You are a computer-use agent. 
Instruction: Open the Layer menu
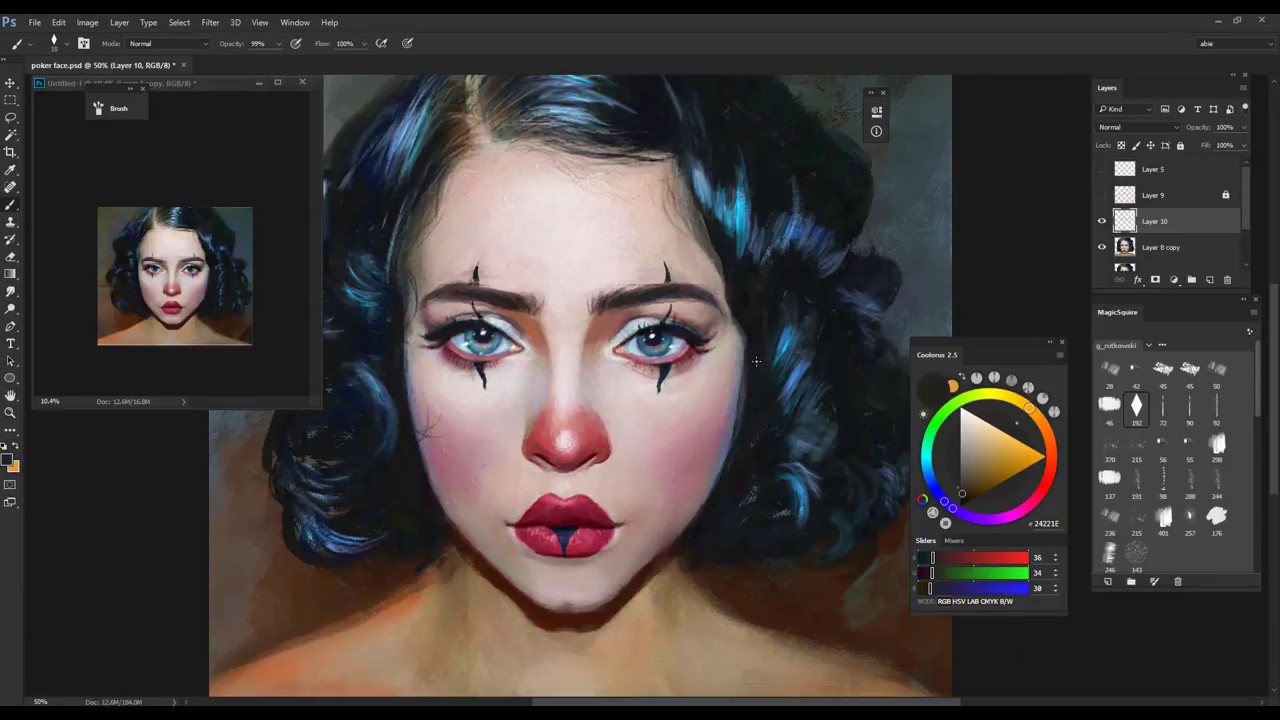coord(119,22)
